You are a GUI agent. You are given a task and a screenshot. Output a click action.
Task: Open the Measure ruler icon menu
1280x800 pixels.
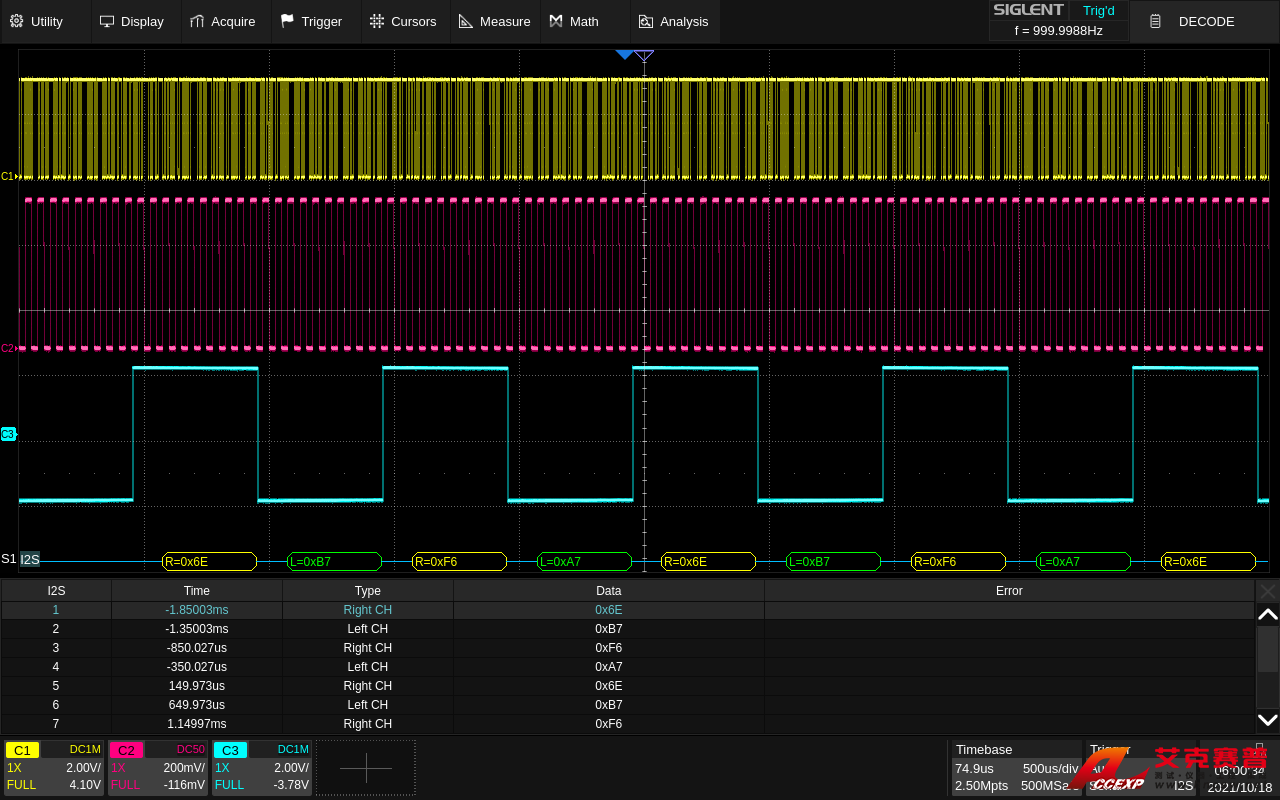tap(465, 21)
